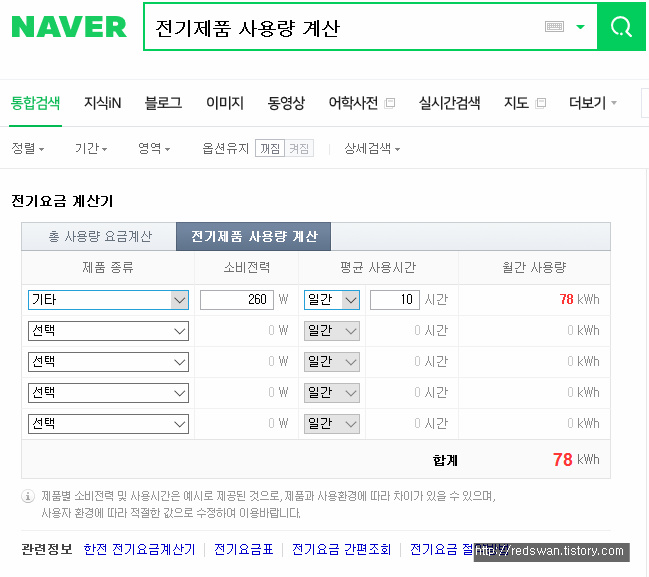Open the second row 선택 product dropdown
Image resolution: width=649 pixels, height=577 pixels.
click(108, 331)
